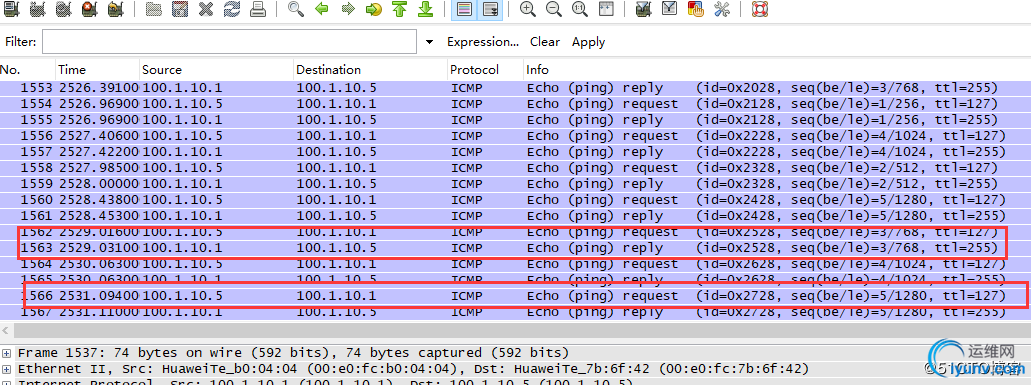Apply the display filter
Viewport: 1031px width, 385px height.
(x=588, y=42)
